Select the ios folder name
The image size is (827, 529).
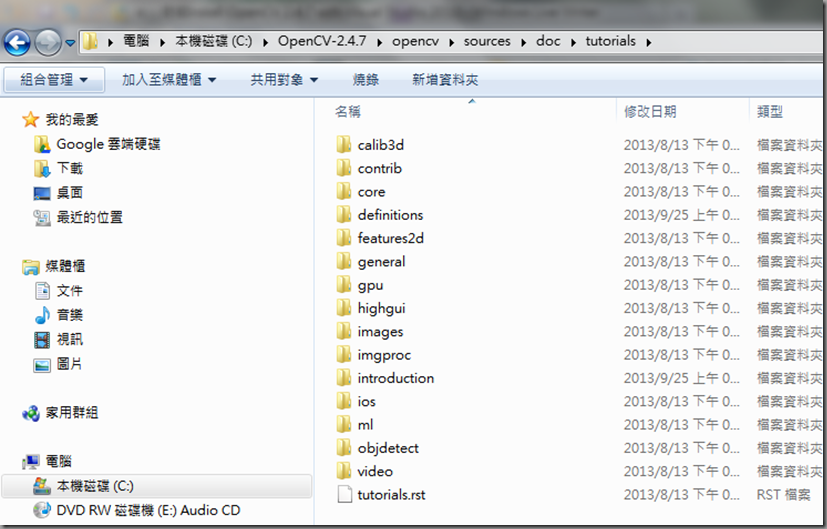tap(367, 401)
